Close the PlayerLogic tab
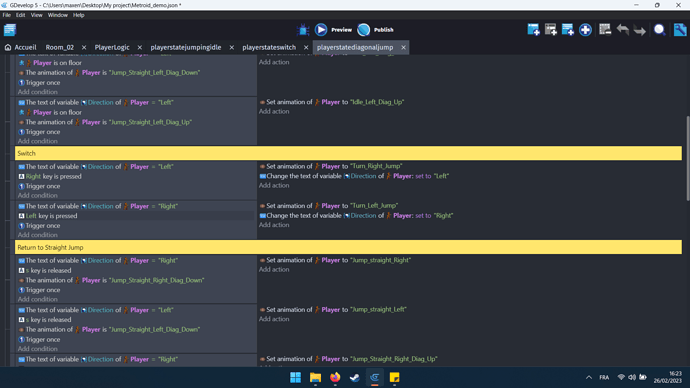The image size is (690, 388). point(139,47)
